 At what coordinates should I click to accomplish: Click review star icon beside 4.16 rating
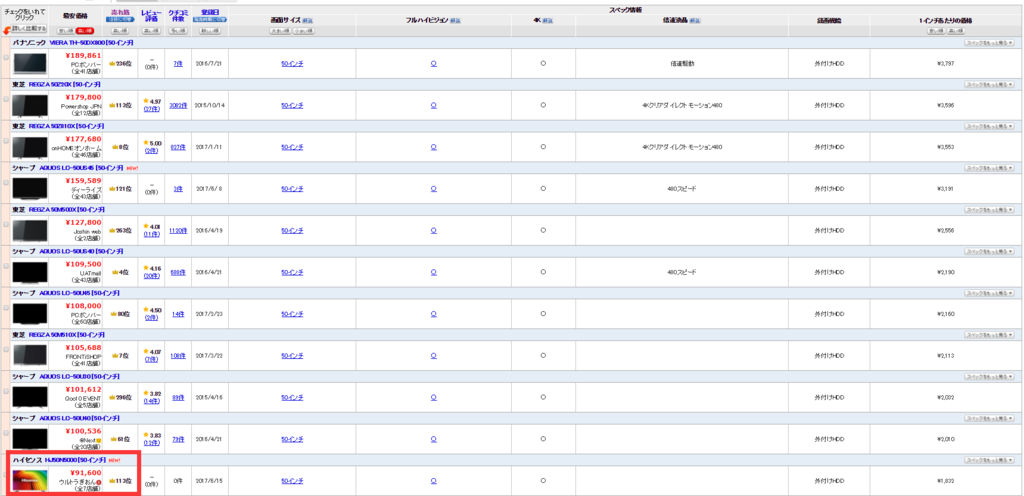(146, 268)
